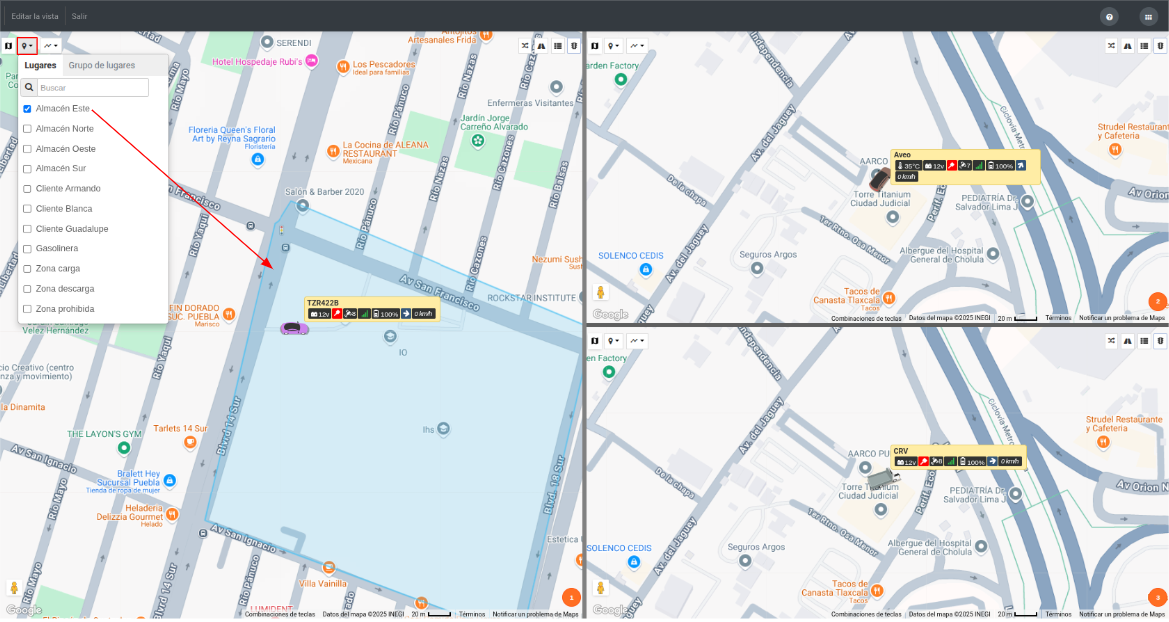Viewport: 1169px width, 622px height.
Task: Open the places dropdown in the CRV map
Action: coord(614,342)
